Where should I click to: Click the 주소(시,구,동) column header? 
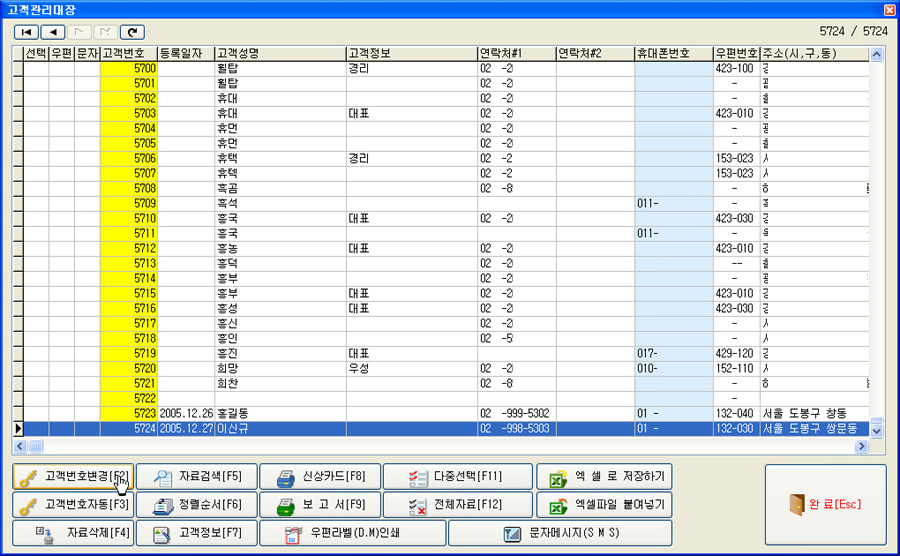coord(815,53)
